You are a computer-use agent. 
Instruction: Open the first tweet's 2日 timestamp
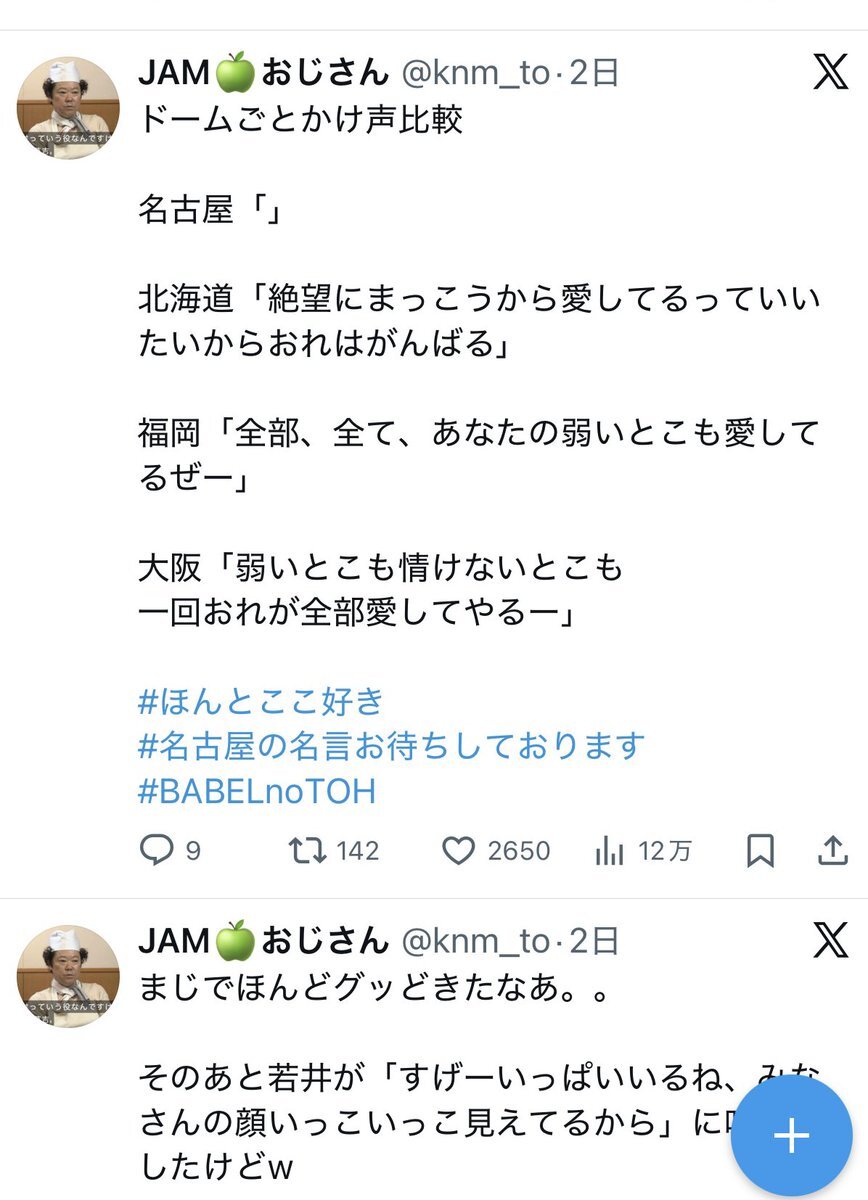click(595, 72)
